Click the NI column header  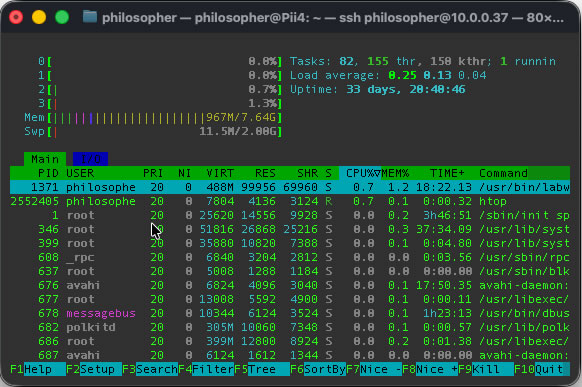pyautogui.click(x=184, y=173)
